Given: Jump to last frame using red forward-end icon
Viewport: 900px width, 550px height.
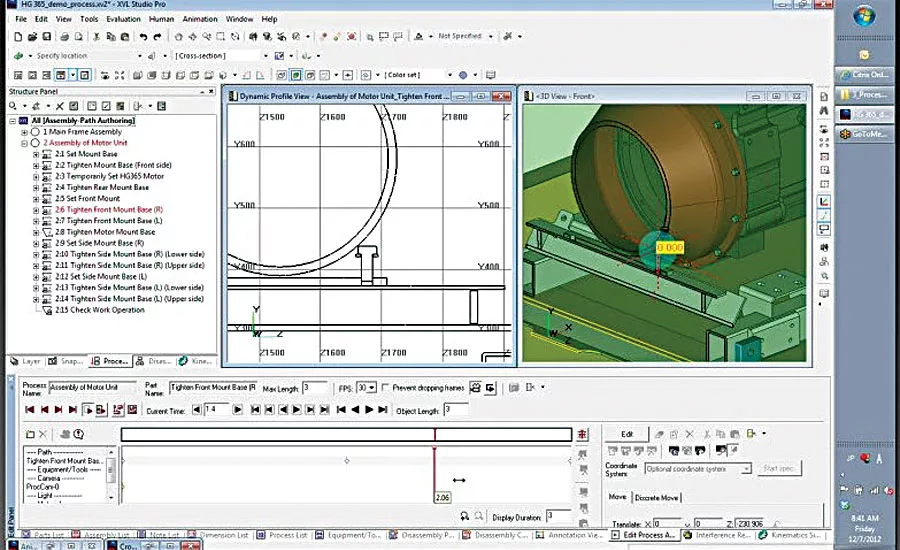Looking at the screenshot, I should point(72,409).
